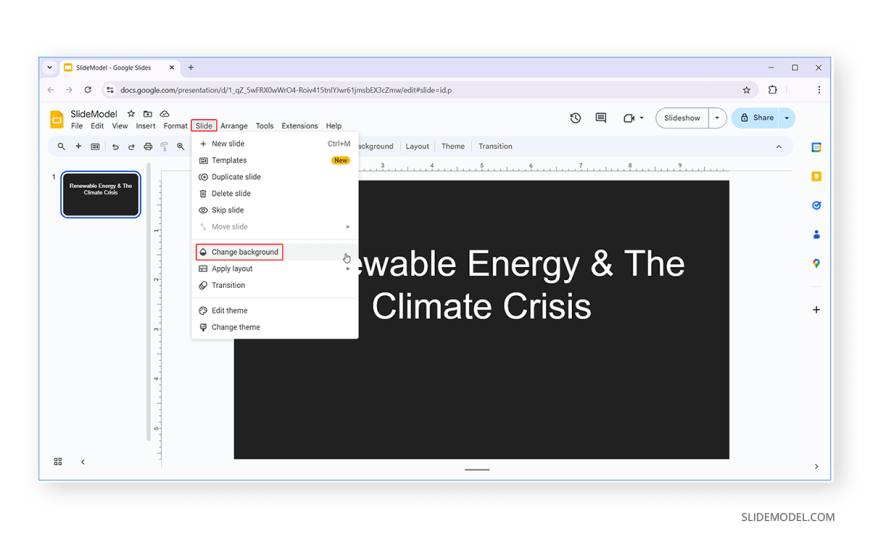Viewport: 870px width, 539px height.
Task: Choose Transition in Slide menu
Action: [x=275, y=285]
